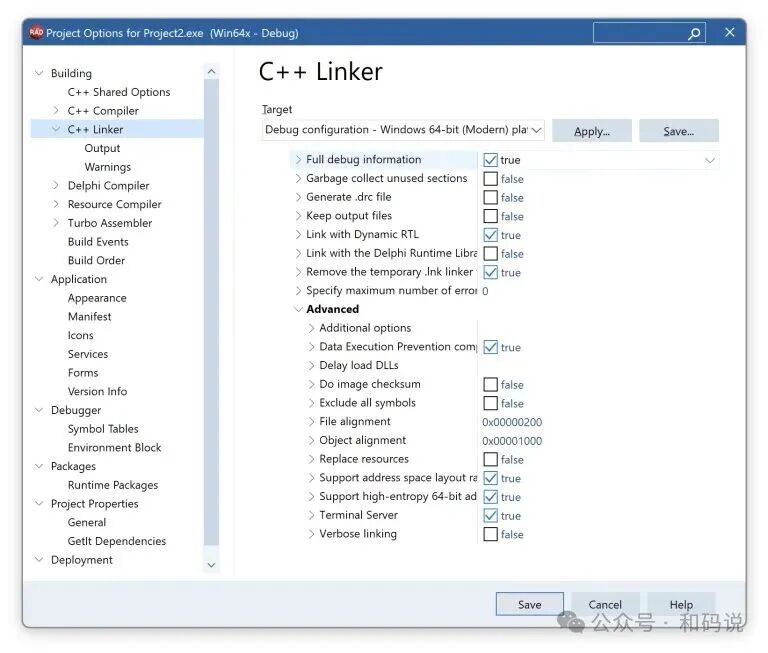This screenshot has width=768, height=653.
Task: Click the RAD Studio logo in title bar
Action: click(36, 33)
